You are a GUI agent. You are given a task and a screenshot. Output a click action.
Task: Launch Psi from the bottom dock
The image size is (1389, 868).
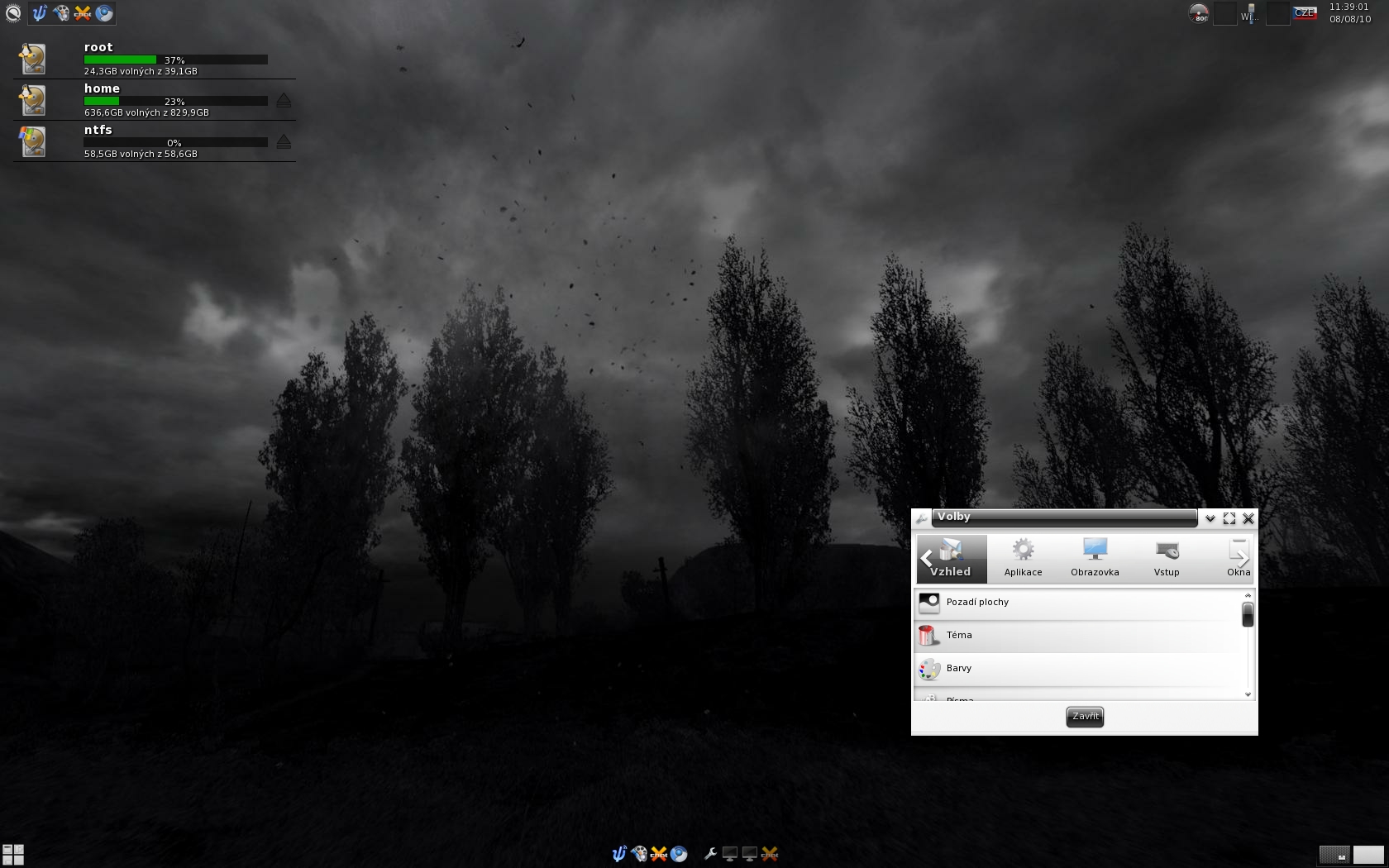click(618, 854)
